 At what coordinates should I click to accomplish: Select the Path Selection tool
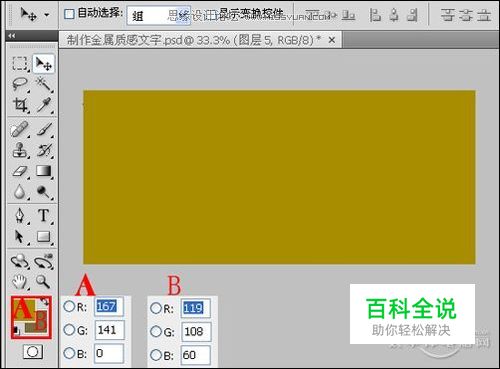pos(20,237)
